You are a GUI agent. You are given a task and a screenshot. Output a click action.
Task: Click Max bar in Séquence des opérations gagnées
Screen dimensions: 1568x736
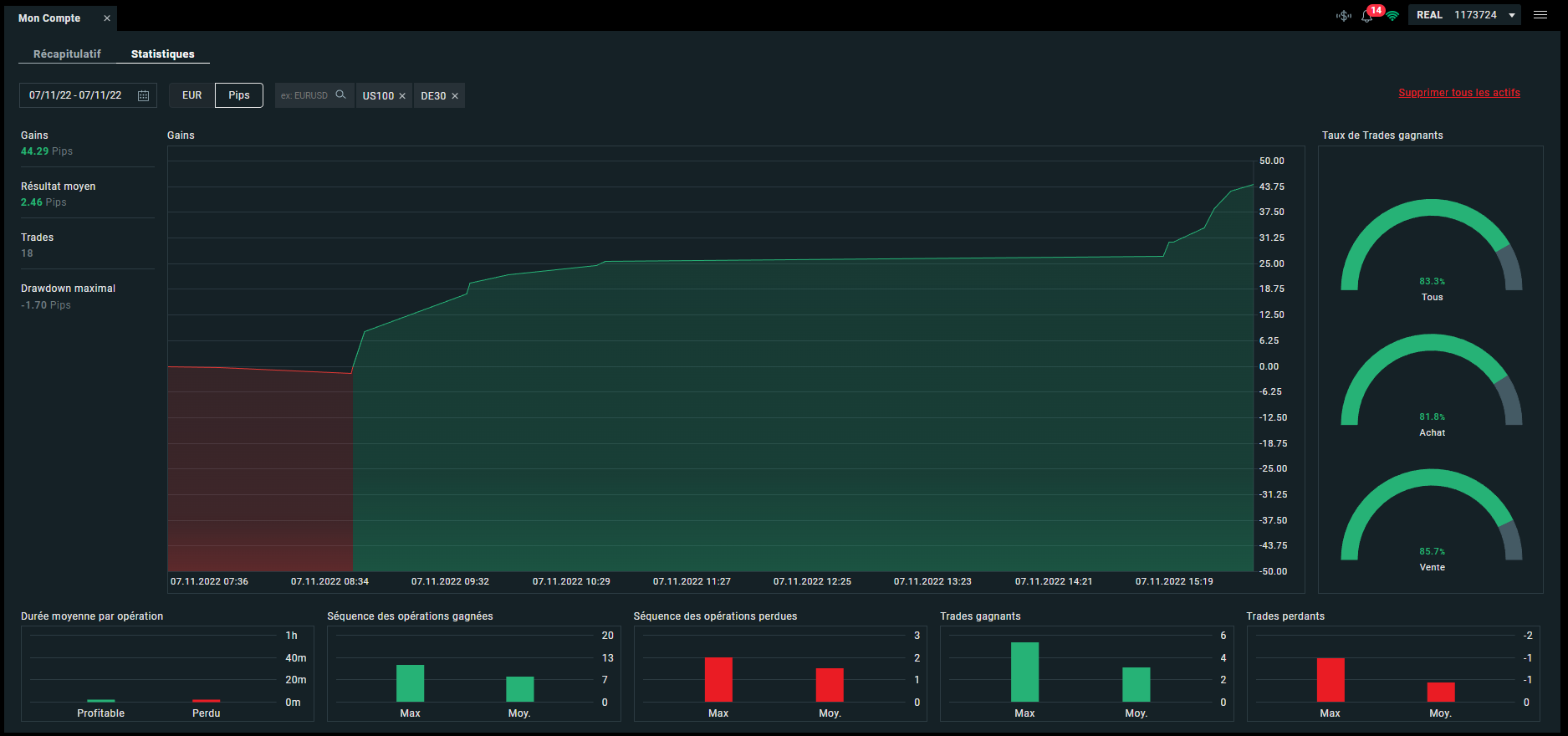point(410,683)
